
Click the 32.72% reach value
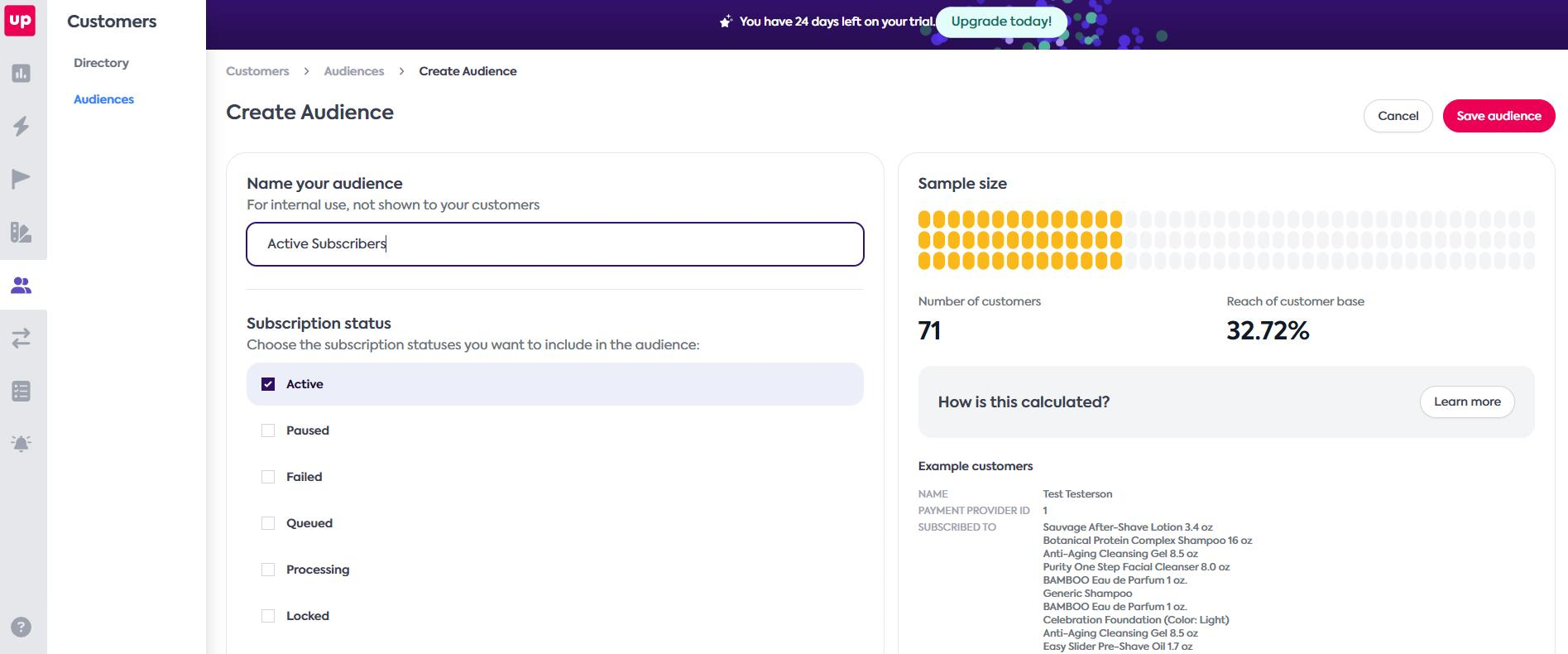pyautogui.click(x=1268, y=331)
